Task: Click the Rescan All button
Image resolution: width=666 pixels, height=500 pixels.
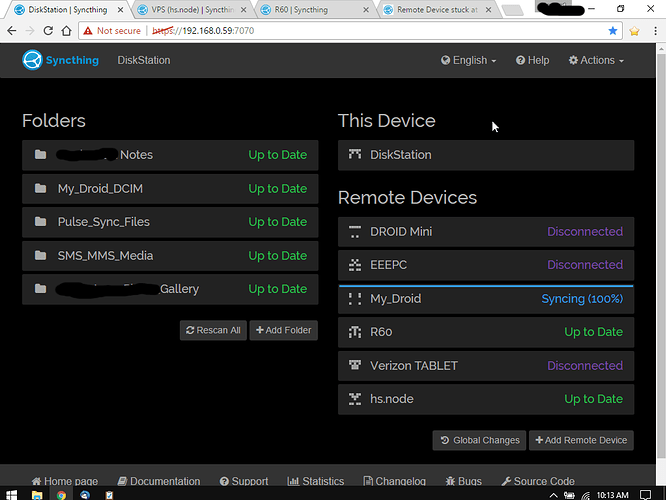Action: 213,331
